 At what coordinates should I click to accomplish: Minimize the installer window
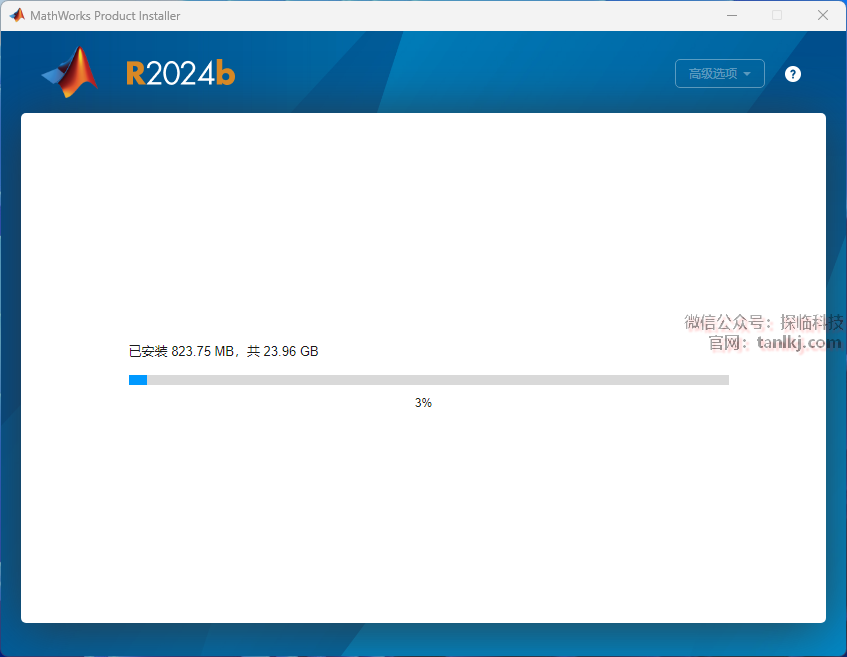(732, 16)
